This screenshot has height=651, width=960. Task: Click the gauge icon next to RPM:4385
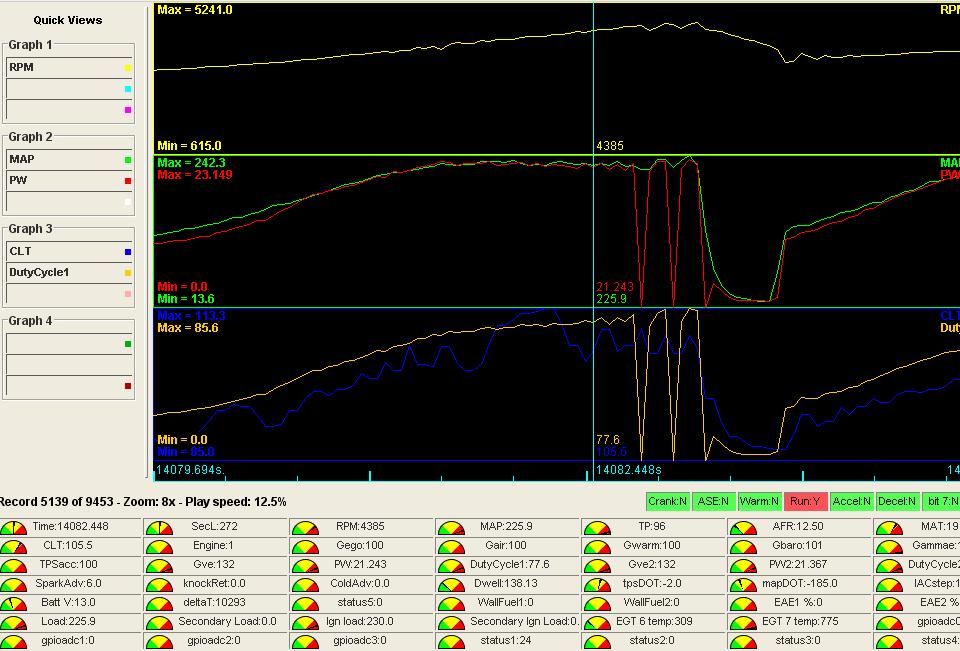click(x=304, y=527)
